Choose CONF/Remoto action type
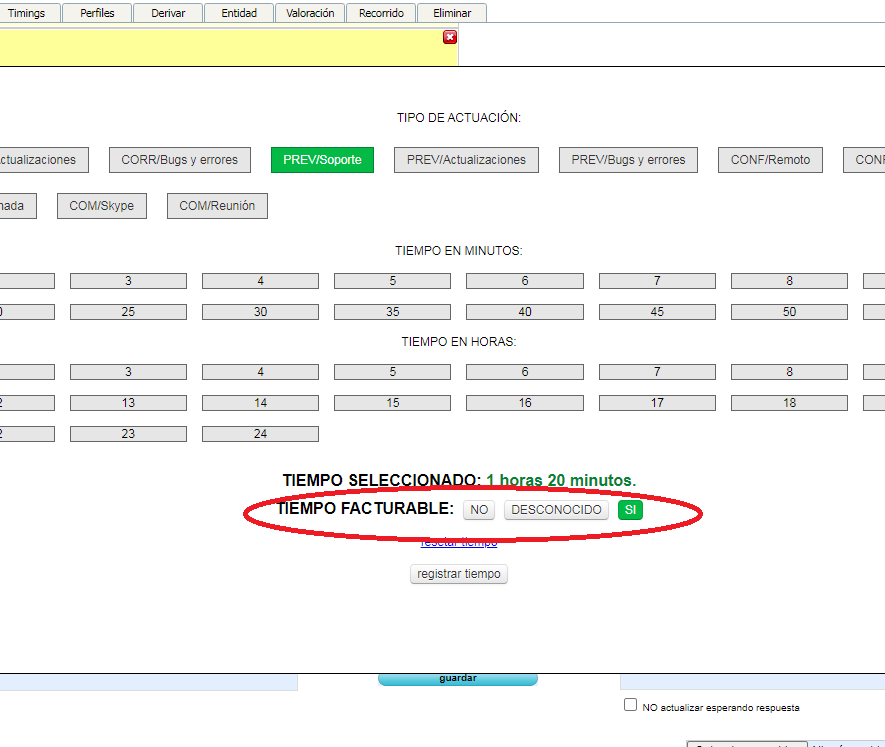Screen dimensions: 885x747 click(x=770, y=160)
